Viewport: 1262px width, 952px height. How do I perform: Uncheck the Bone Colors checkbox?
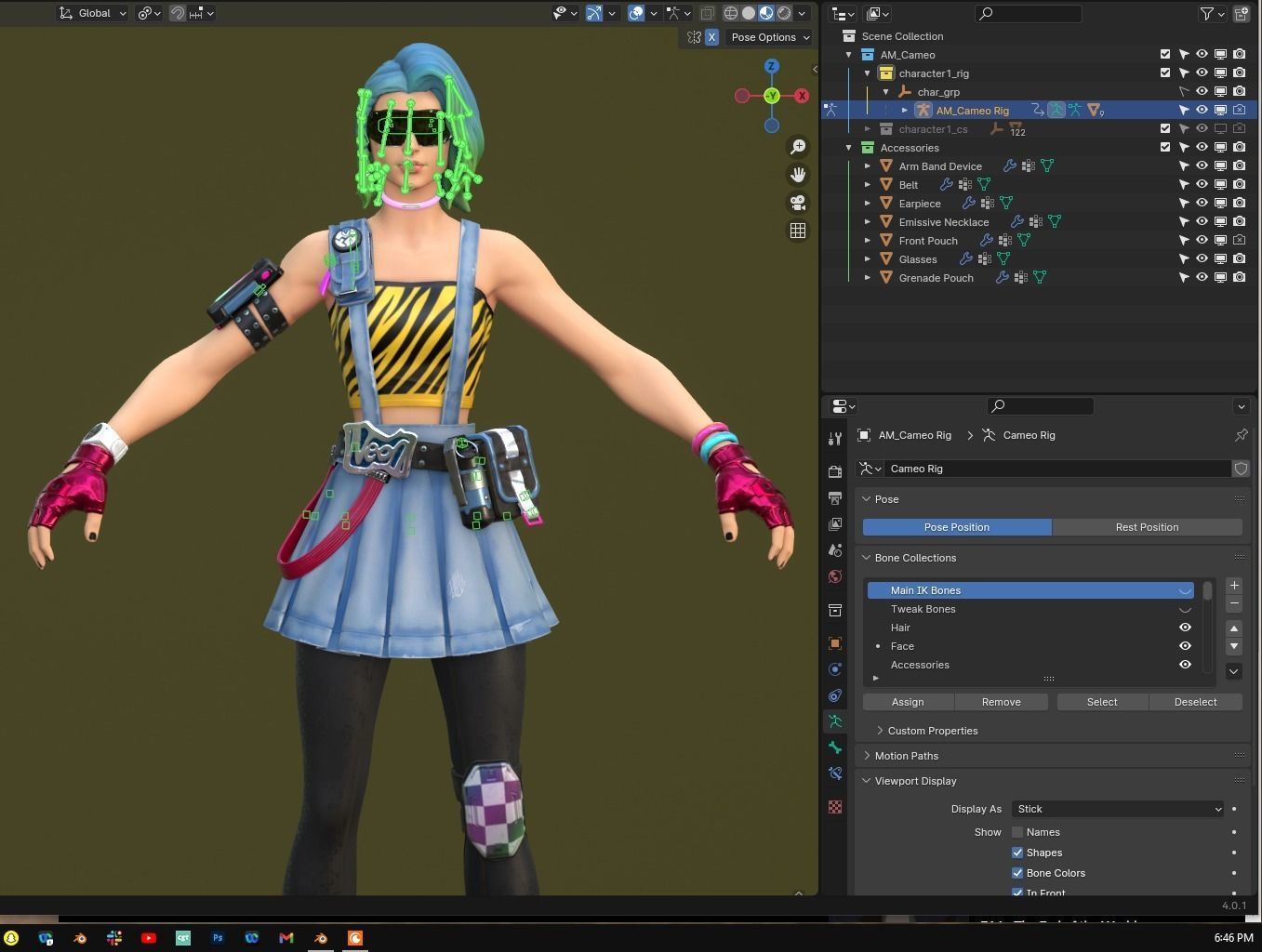1017,873
